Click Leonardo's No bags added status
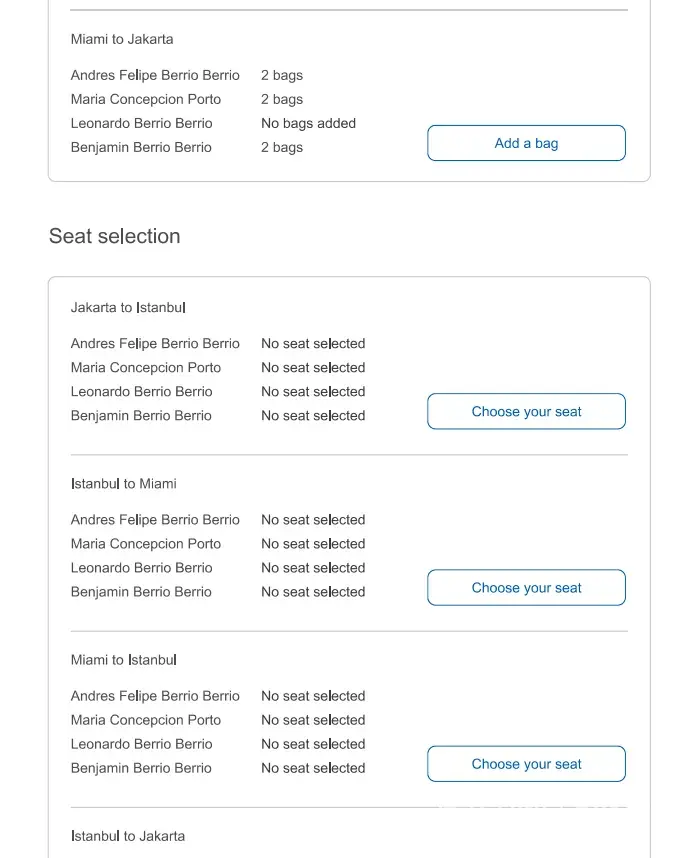 pos(308,124)
